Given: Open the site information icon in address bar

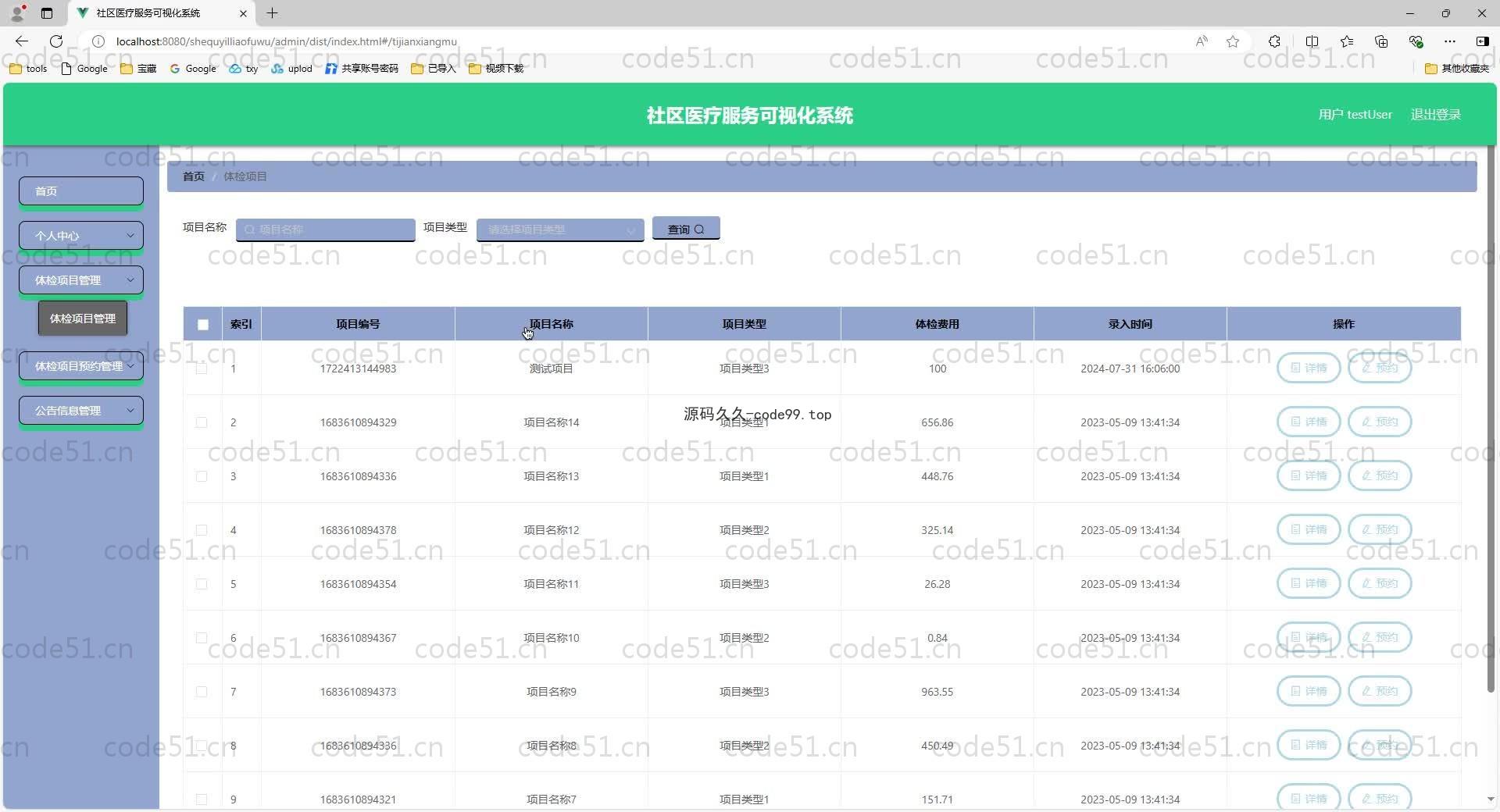Looking at the screenshot, I should pyautogui.click(x=98, y=41).
